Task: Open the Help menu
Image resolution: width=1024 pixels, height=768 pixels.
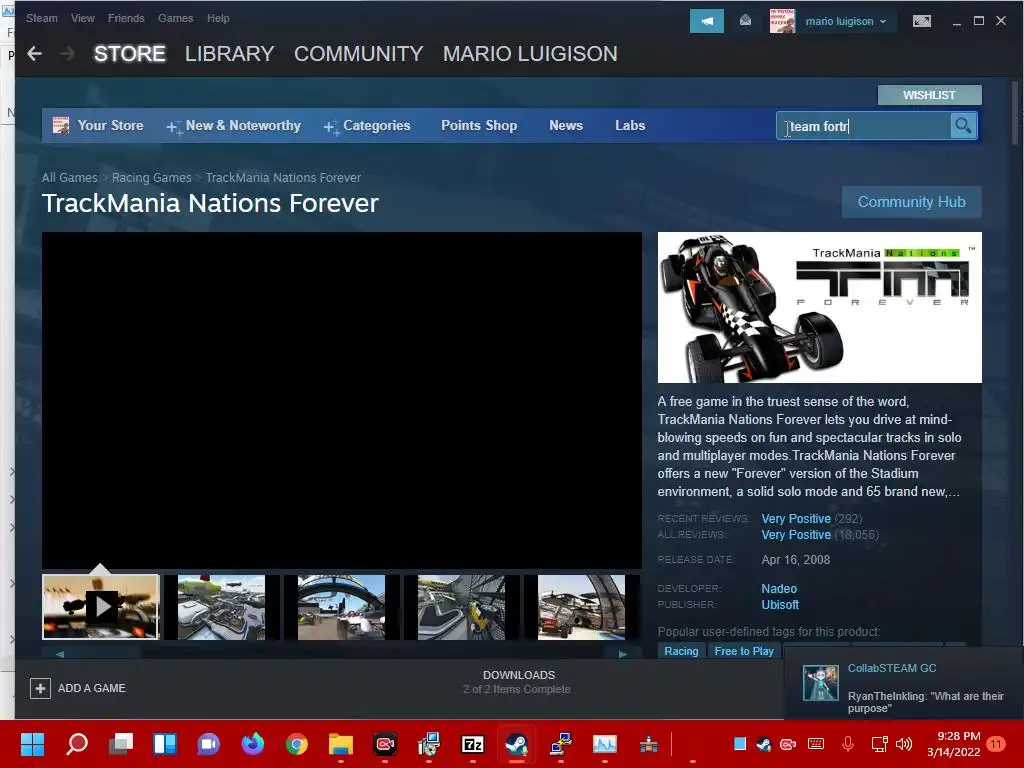Action: pyautogui.click(x=218, y=18)
